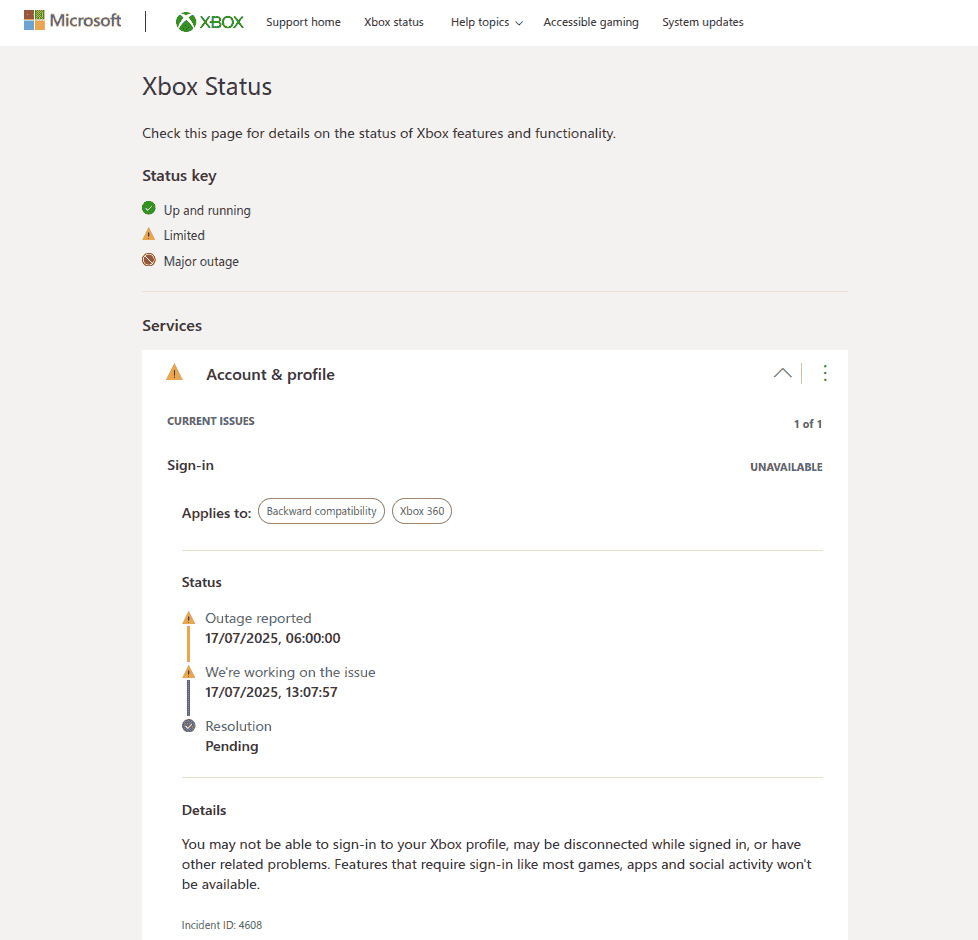Expand the Help topics dropdown

[x=486, y=22]
